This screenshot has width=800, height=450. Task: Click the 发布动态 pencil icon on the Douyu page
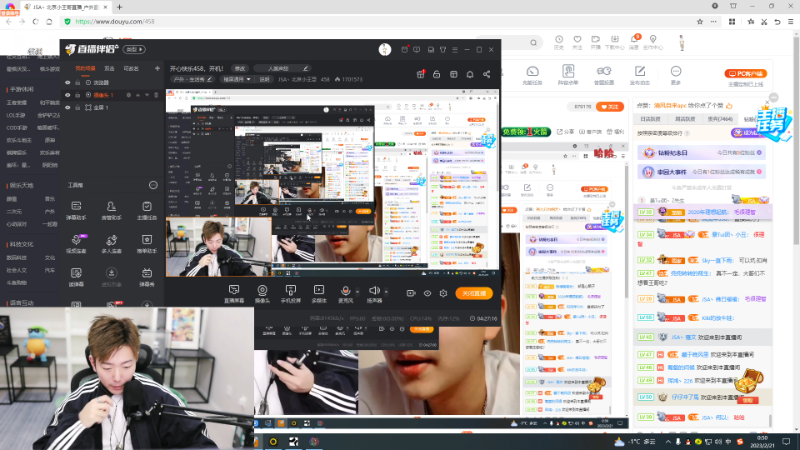[x=640, y=75]
